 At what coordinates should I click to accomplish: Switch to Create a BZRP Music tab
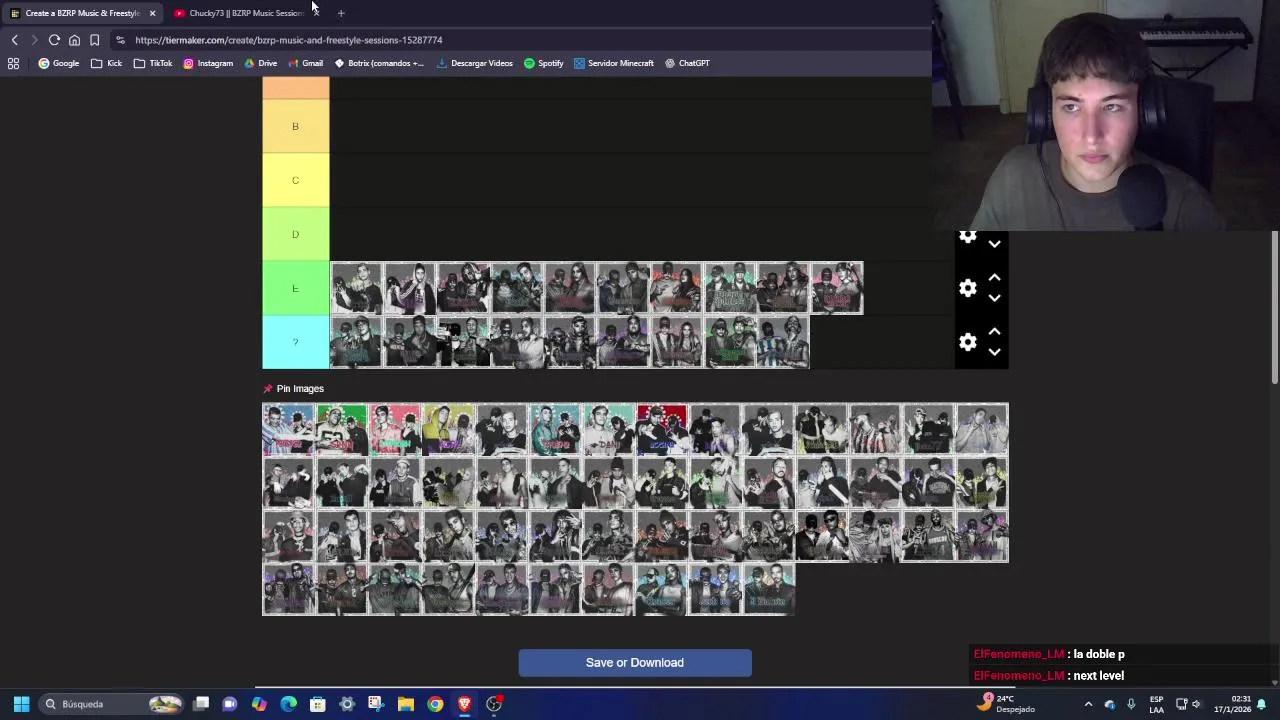pyautogui.click(x=82, y=13)
